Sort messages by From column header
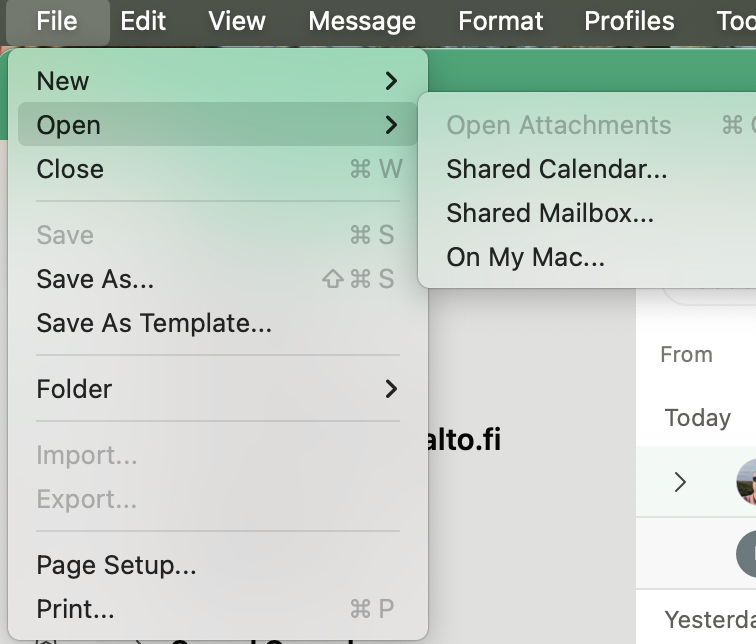Image resolution: width=756 pixels, height=644 pixels. coord(686,354)
